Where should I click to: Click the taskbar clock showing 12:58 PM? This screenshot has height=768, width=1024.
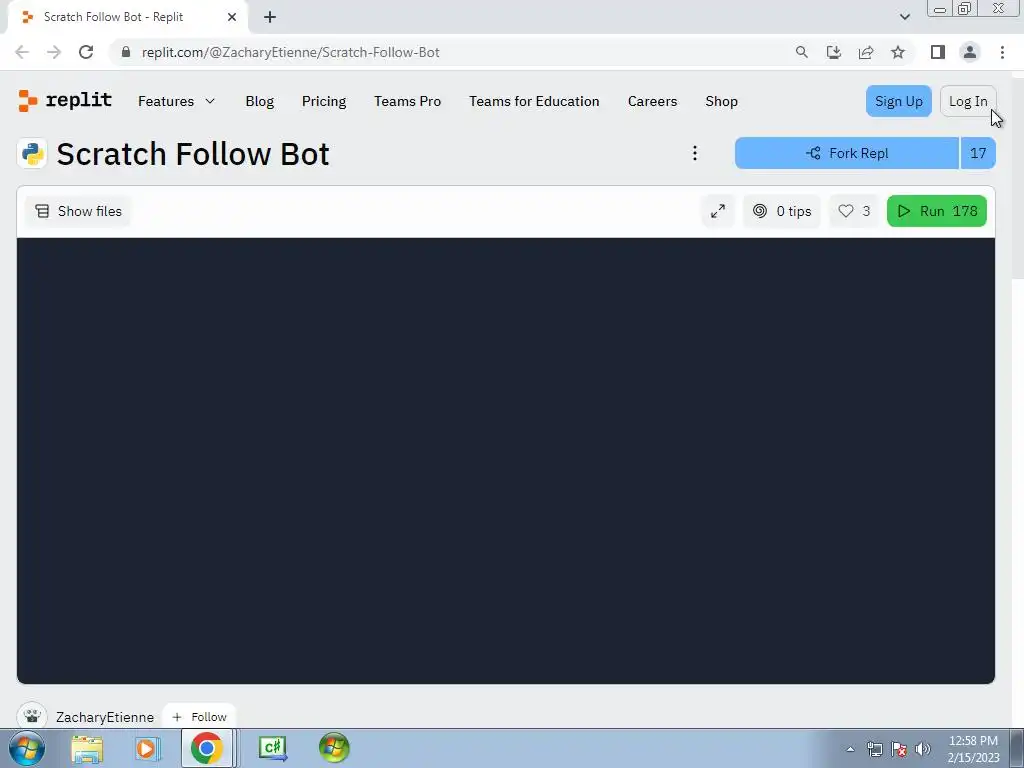pyautogui.click(x=973, y=748)
